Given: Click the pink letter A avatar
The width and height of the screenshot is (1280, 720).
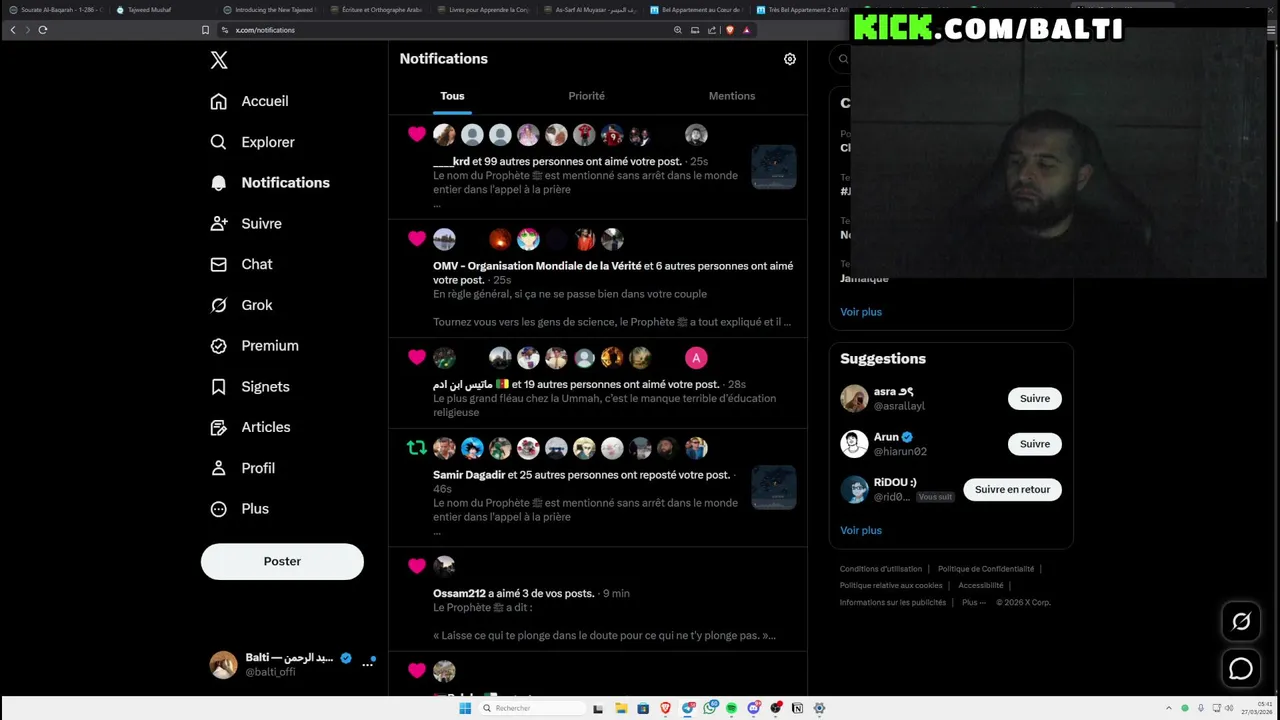Looking at the screenshot, I should [696, 357].
